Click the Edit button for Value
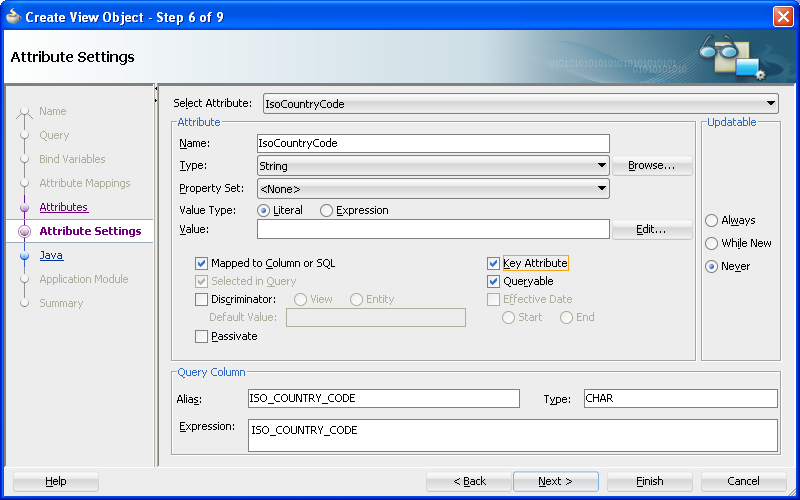Image resolution: width=800 pixels, height=500 pixels. coord(652,230)
